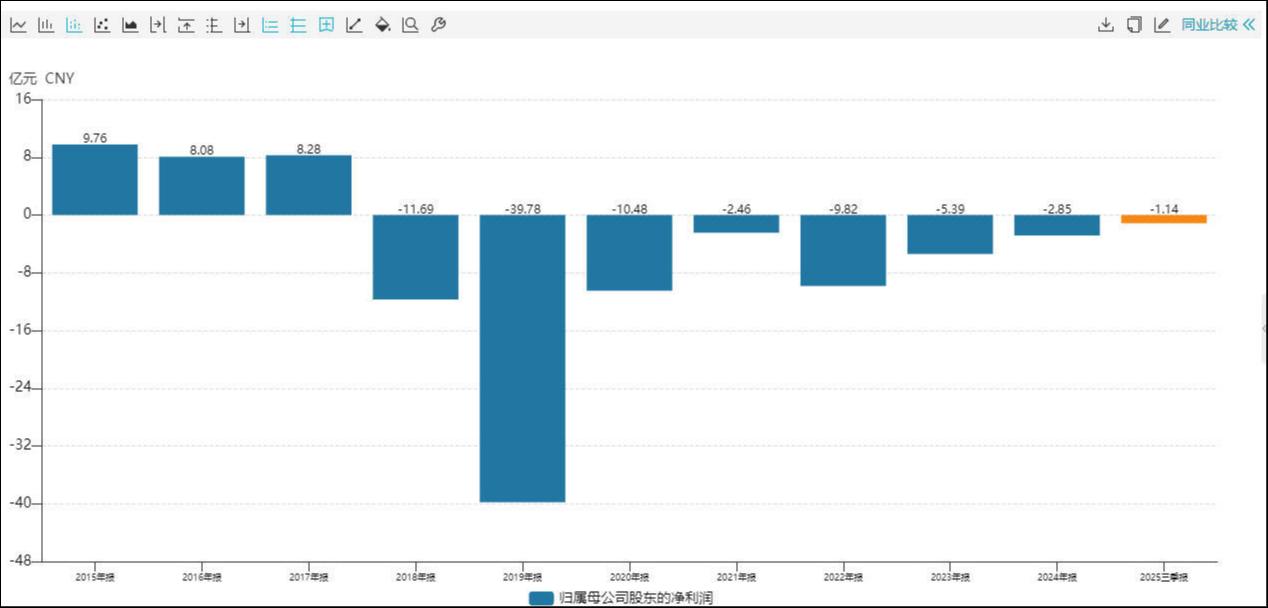Click the edit chart pencil icon
The width and height of the screenshot is (1268, 608).
pyautogui.click(x=1161, y=25)
